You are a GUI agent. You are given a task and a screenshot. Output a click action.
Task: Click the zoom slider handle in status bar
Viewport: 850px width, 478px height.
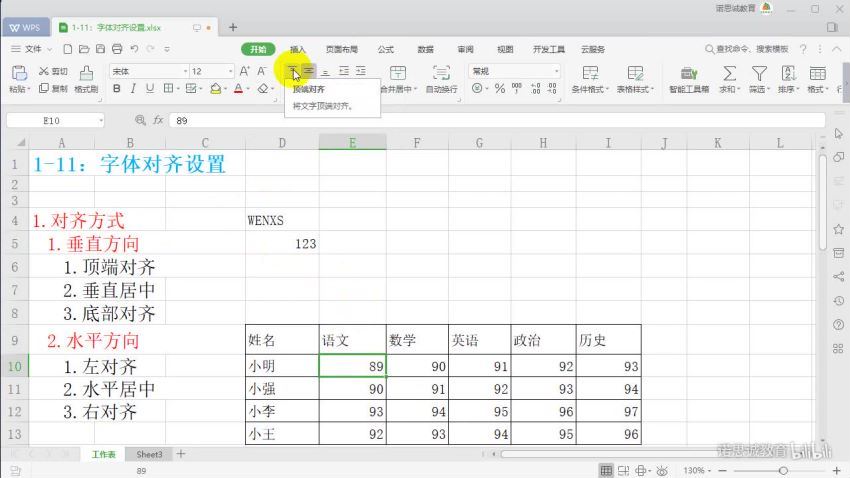783,470
